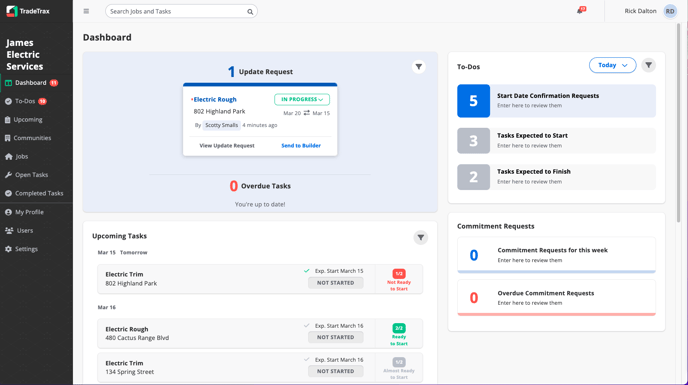Image resolution: width=688 pixels, height=385 pixels.
Task: Click the Mar 16 date label
Action: (107, 308)
